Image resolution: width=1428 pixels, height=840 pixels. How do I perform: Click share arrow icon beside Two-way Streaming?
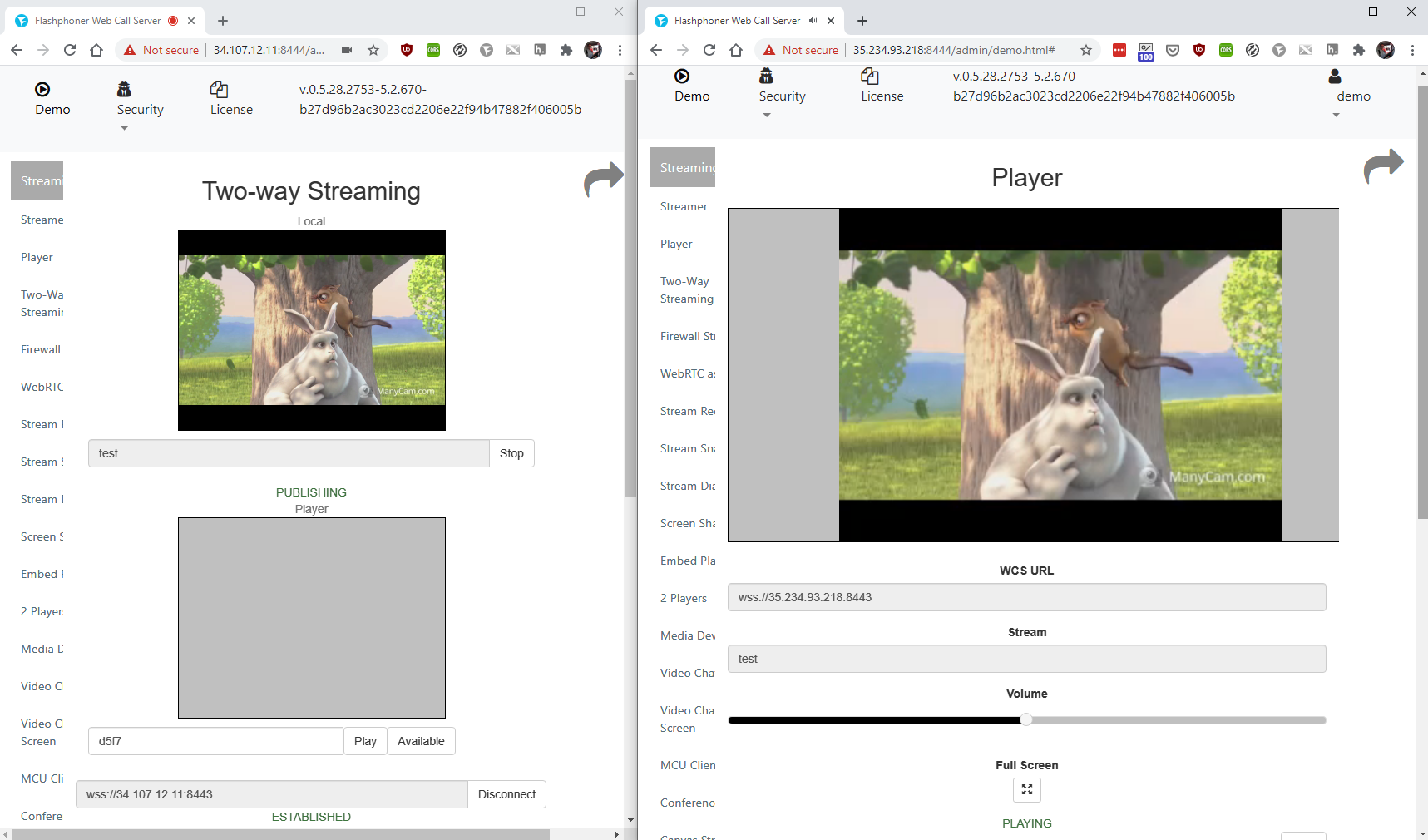point(603,179)
